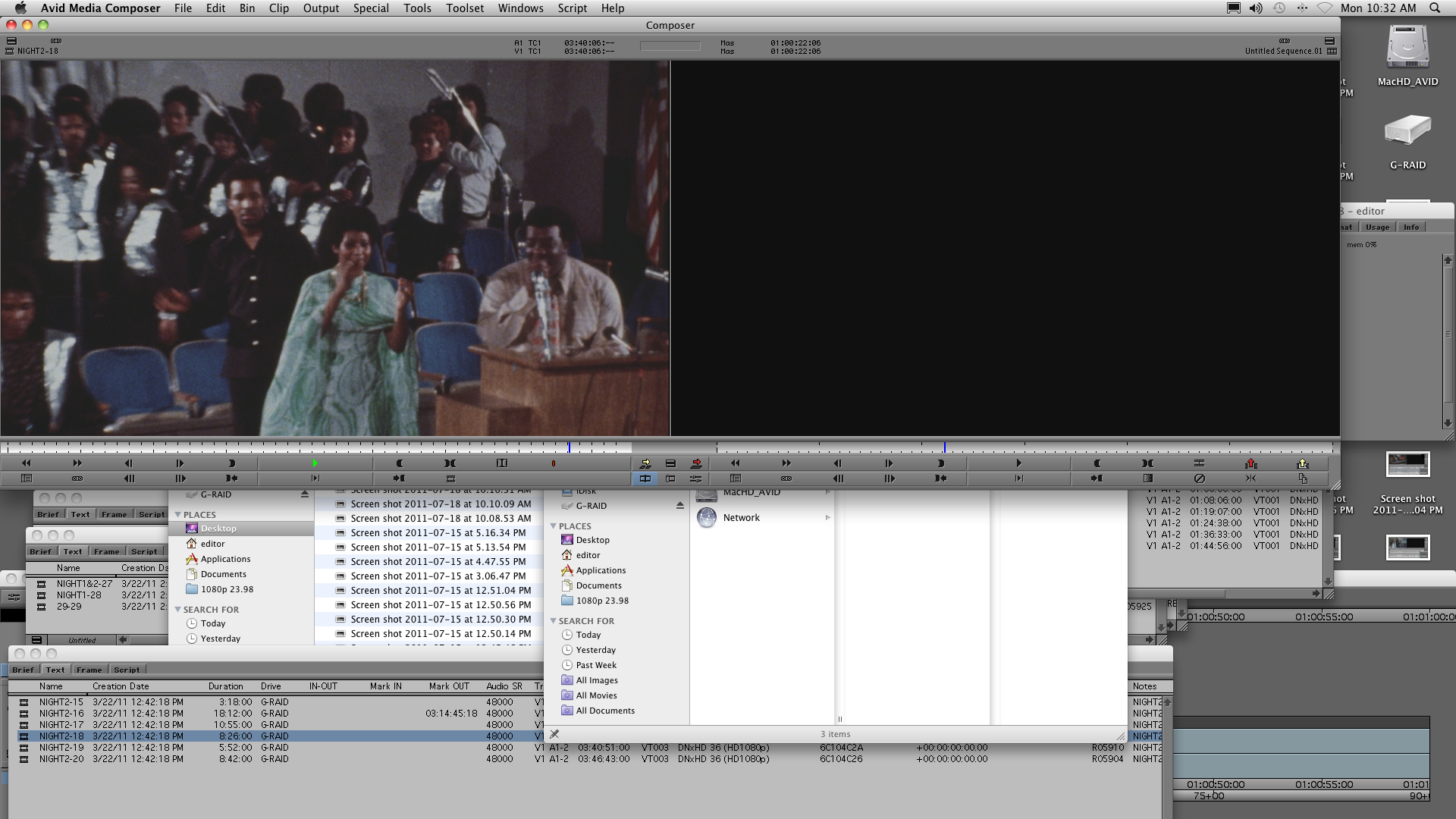Click Mark Clip in source monitor controls
The width and height of the screenshot is (1456, 819).
(450, 463)
